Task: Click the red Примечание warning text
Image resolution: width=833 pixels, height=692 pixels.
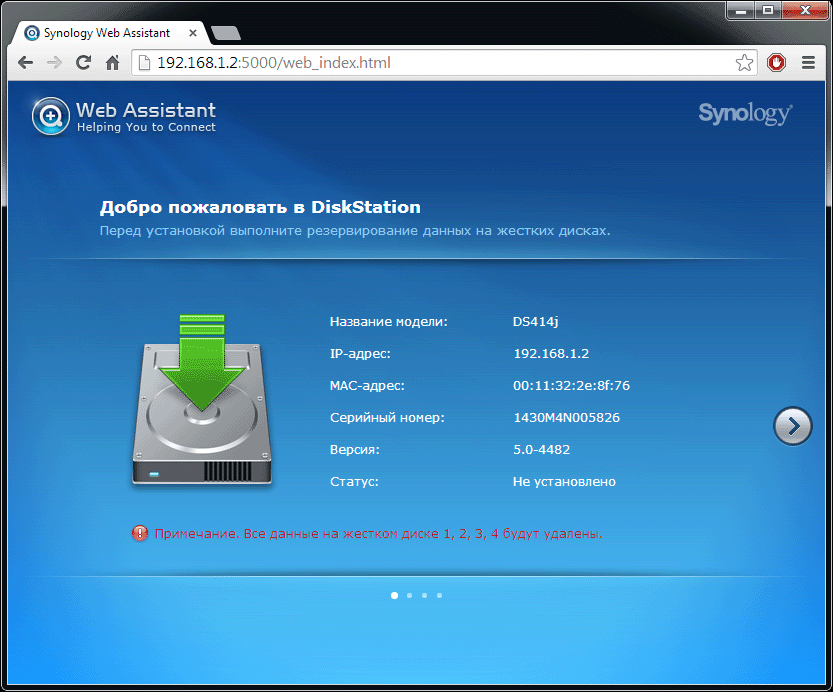Action: click(378, 534)
